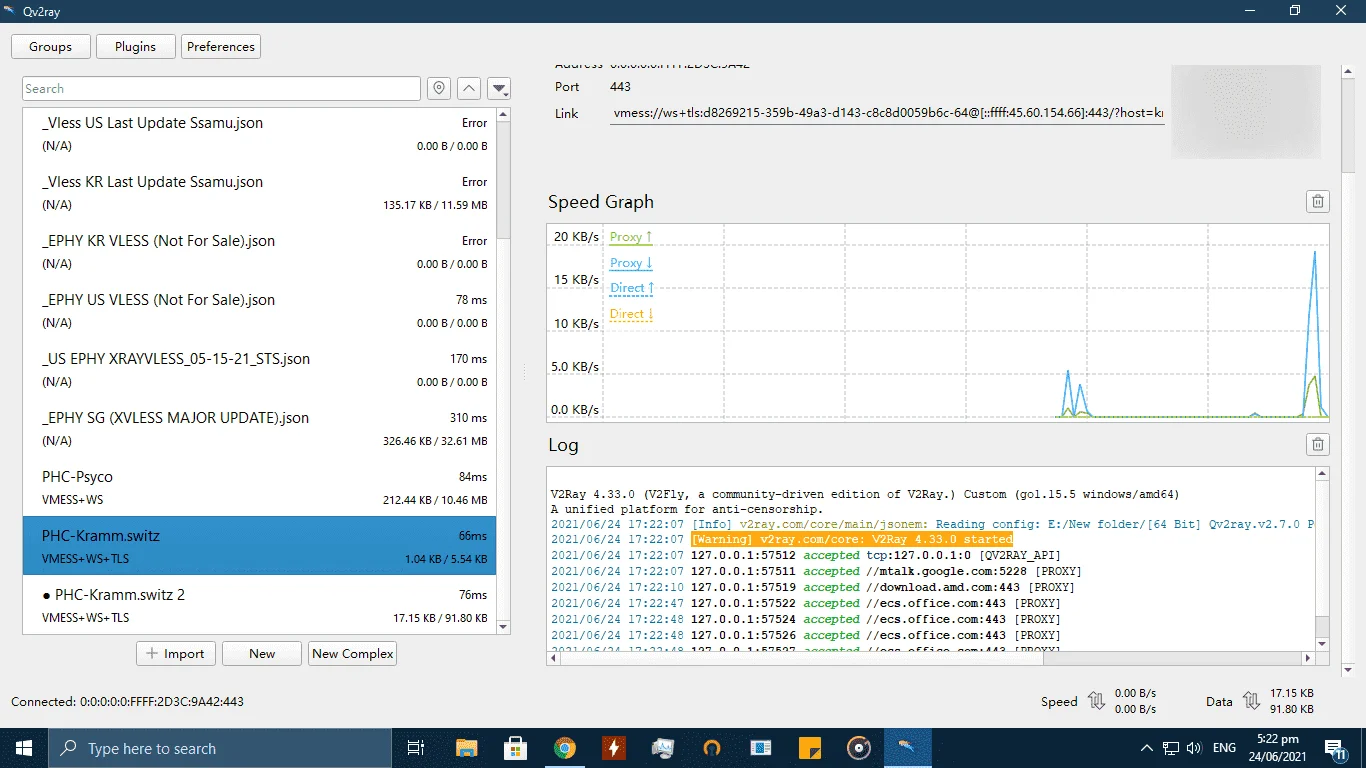
Task: Focus the connection Search field
Action: click(x=221, y=88)
